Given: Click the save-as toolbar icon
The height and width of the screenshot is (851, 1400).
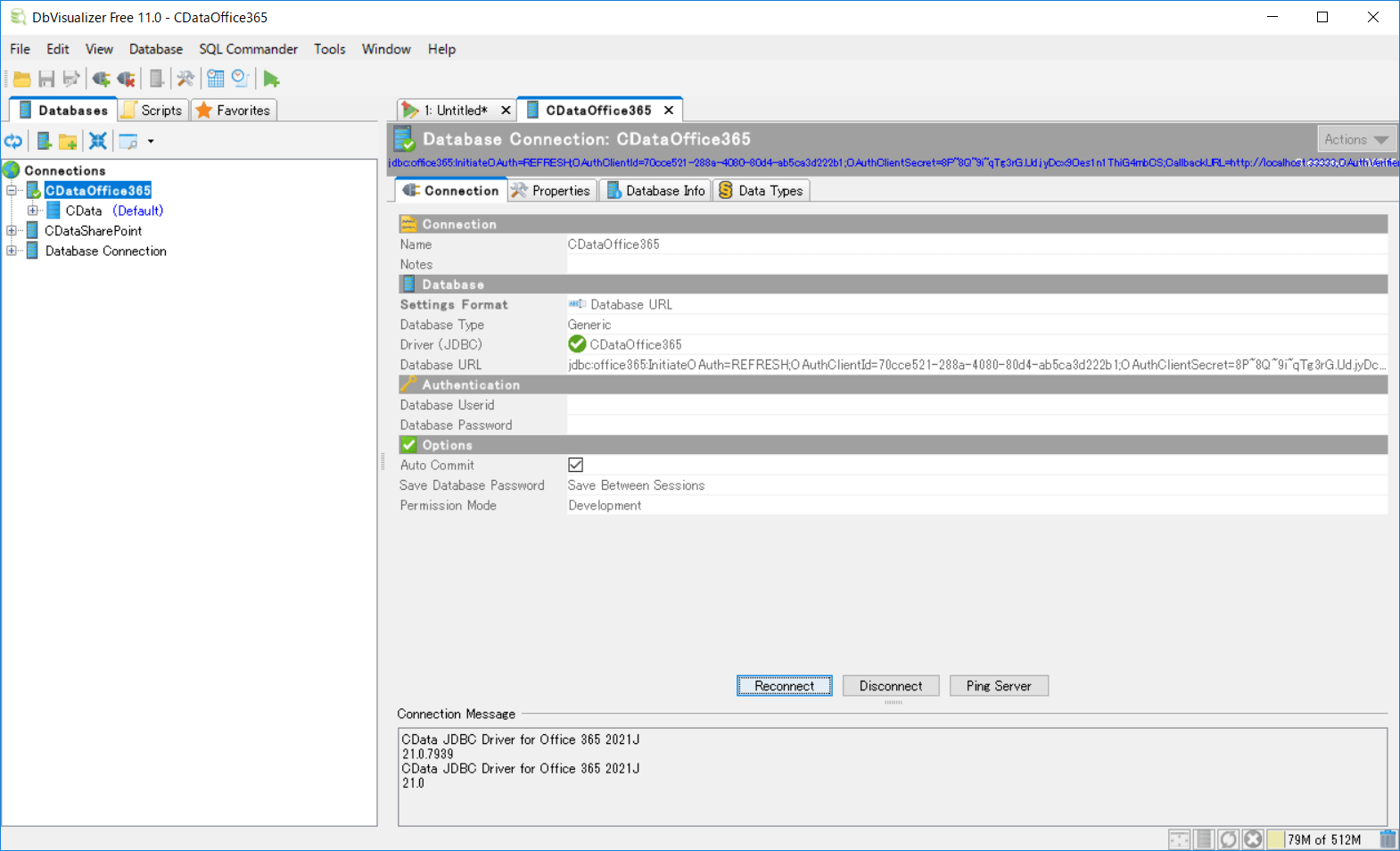Looking at the screenshot, I should [71, 79].
